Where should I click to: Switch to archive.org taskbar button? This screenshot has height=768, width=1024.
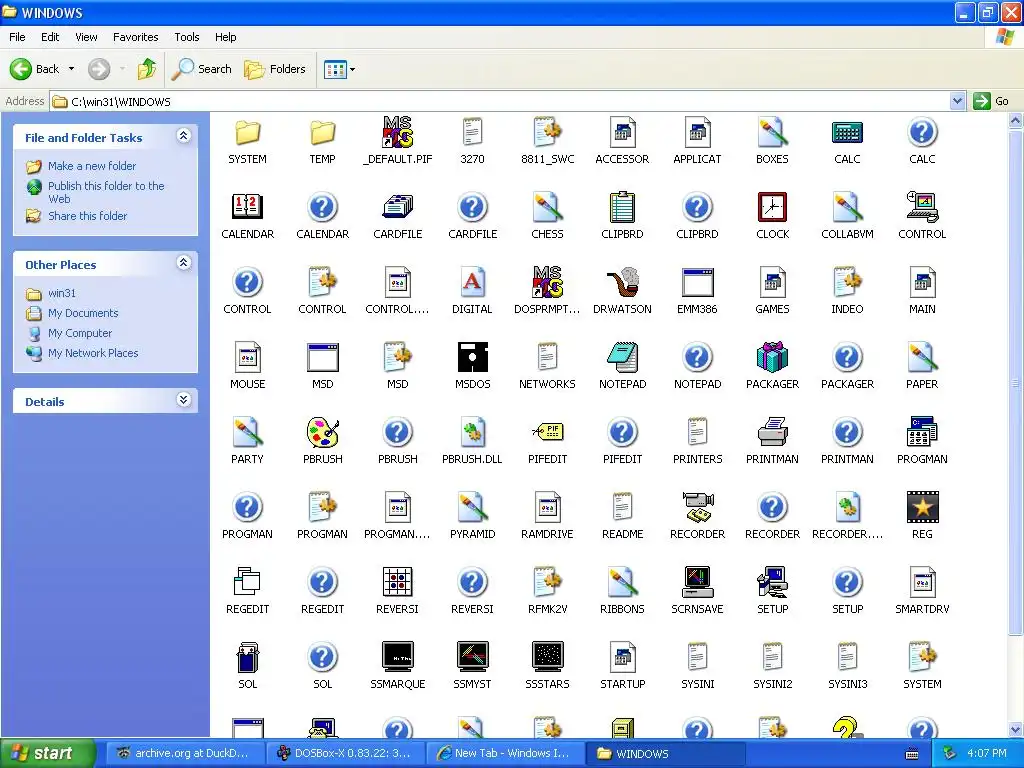[x=185, y=753]
